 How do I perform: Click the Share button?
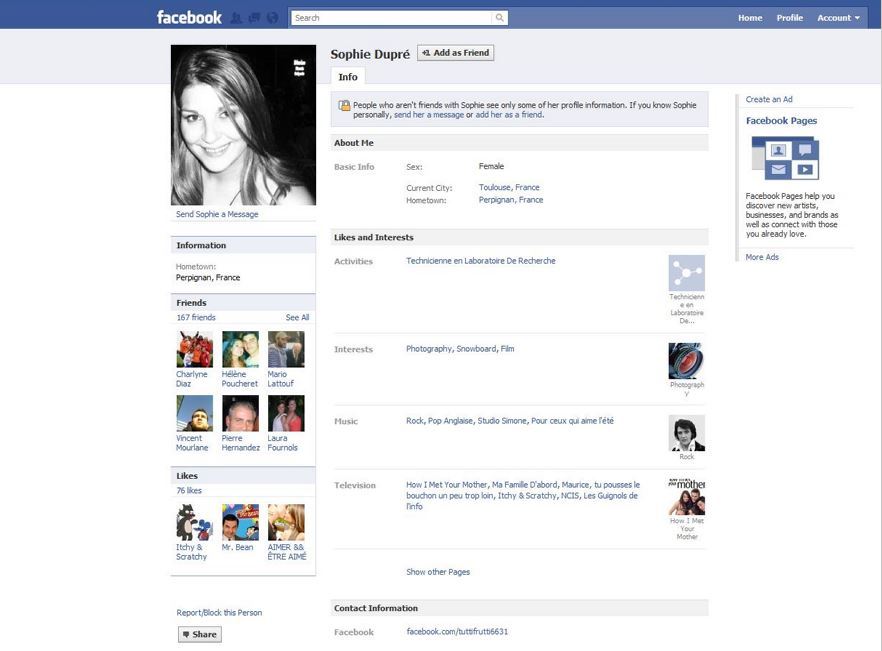[200, 634]
